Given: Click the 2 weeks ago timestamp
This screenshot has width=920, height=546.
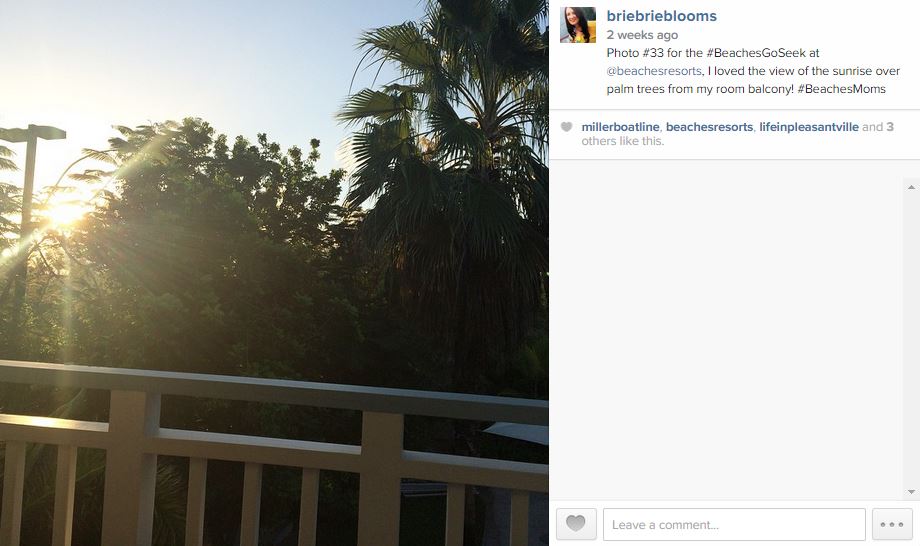Looking at the screenshot, I should pyautogui.click(x=642, y=35).
